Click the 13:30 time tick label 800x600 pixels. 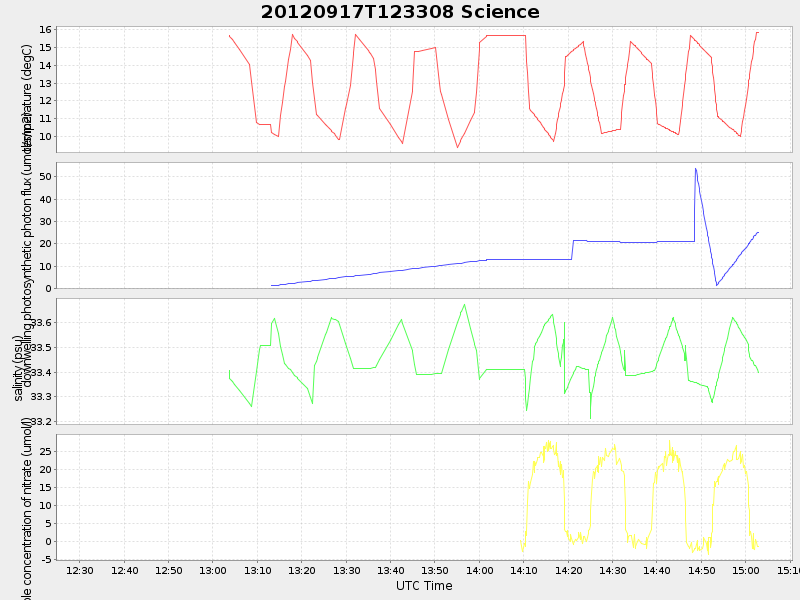pos(346,570)
